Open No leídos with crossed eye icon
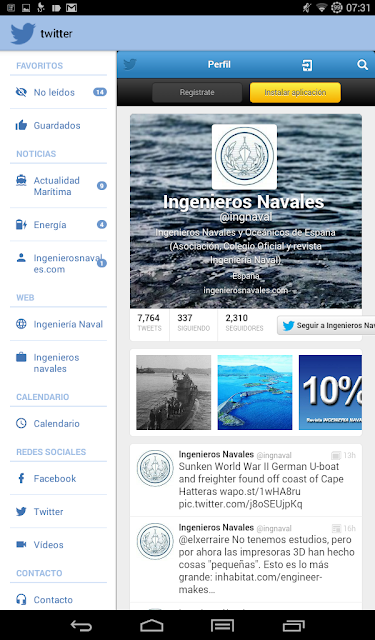Viewport: 375px width, 640px height. point(58,92)
